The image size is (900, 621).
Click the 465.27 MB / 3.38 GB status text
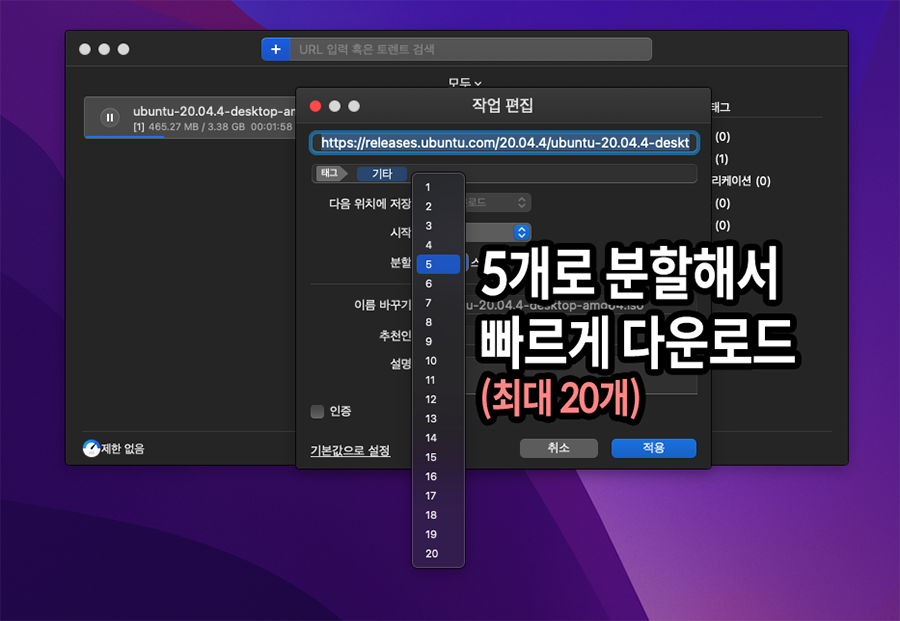(197, 126)
